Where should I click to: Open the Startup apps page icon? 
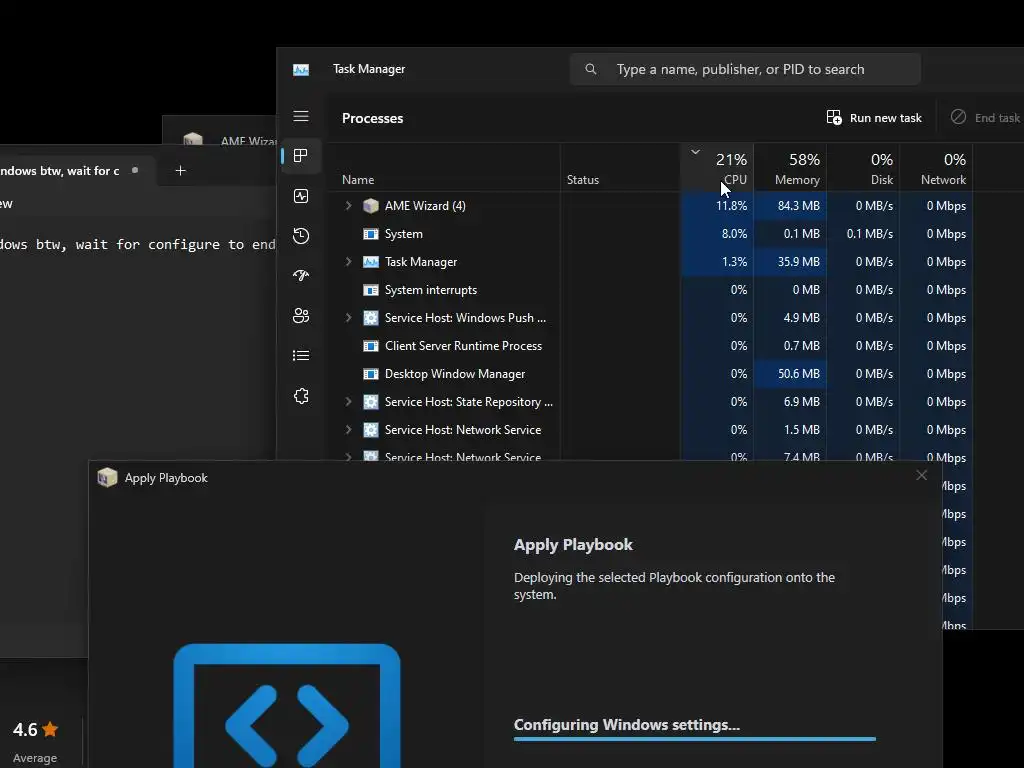point(301,276)
